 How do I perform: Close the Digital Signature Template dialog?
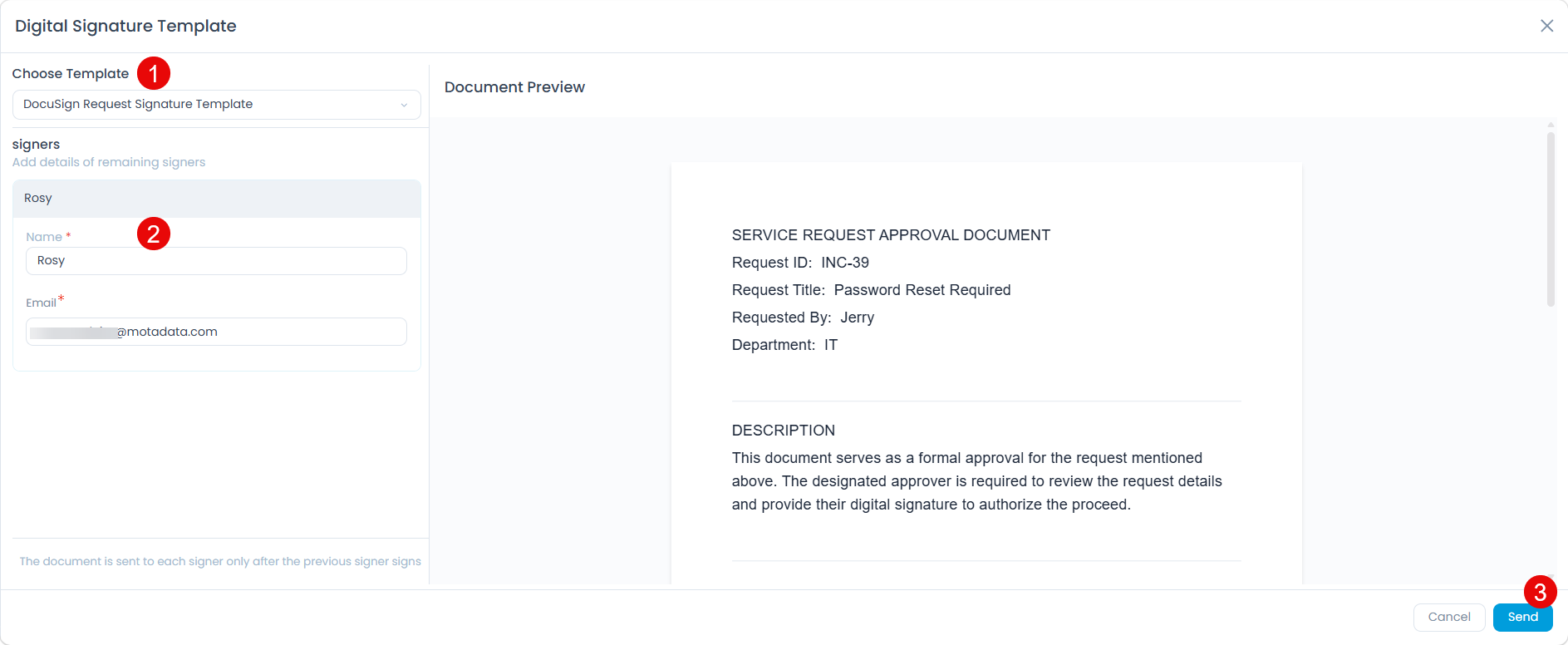(x=1546, y=26)
